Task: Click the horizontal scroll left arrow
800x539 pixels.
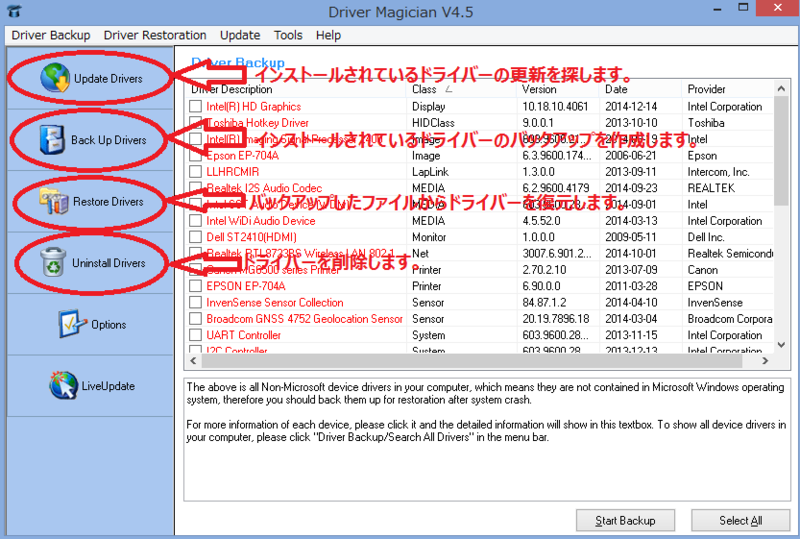Action: tap(193, 360)
